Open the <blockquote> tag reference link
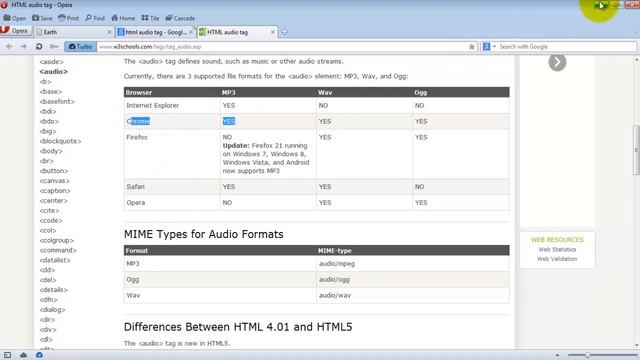 pos(60,141)
